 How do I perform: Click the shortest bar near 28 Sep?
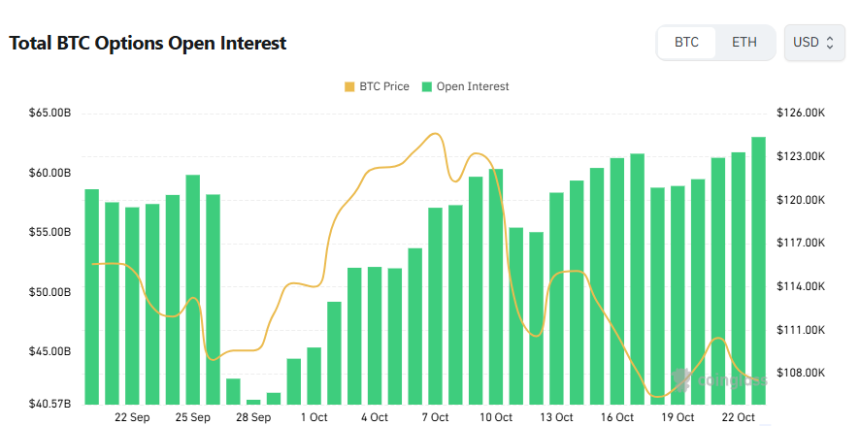253,401
